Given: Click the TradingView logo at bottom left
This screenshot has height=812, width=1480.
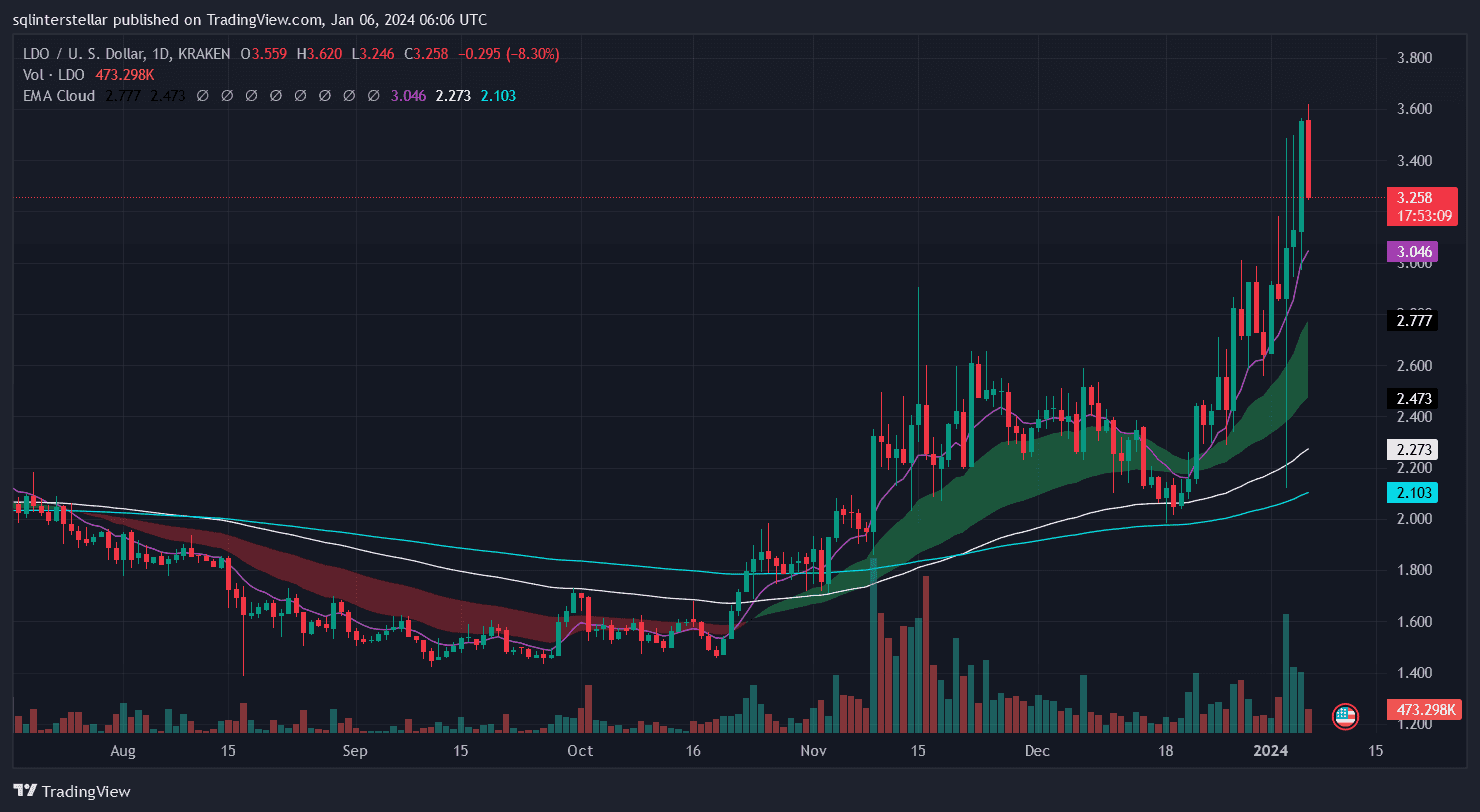Looking at the screenshot, I should pyautogui.click(x=71, y=791).
